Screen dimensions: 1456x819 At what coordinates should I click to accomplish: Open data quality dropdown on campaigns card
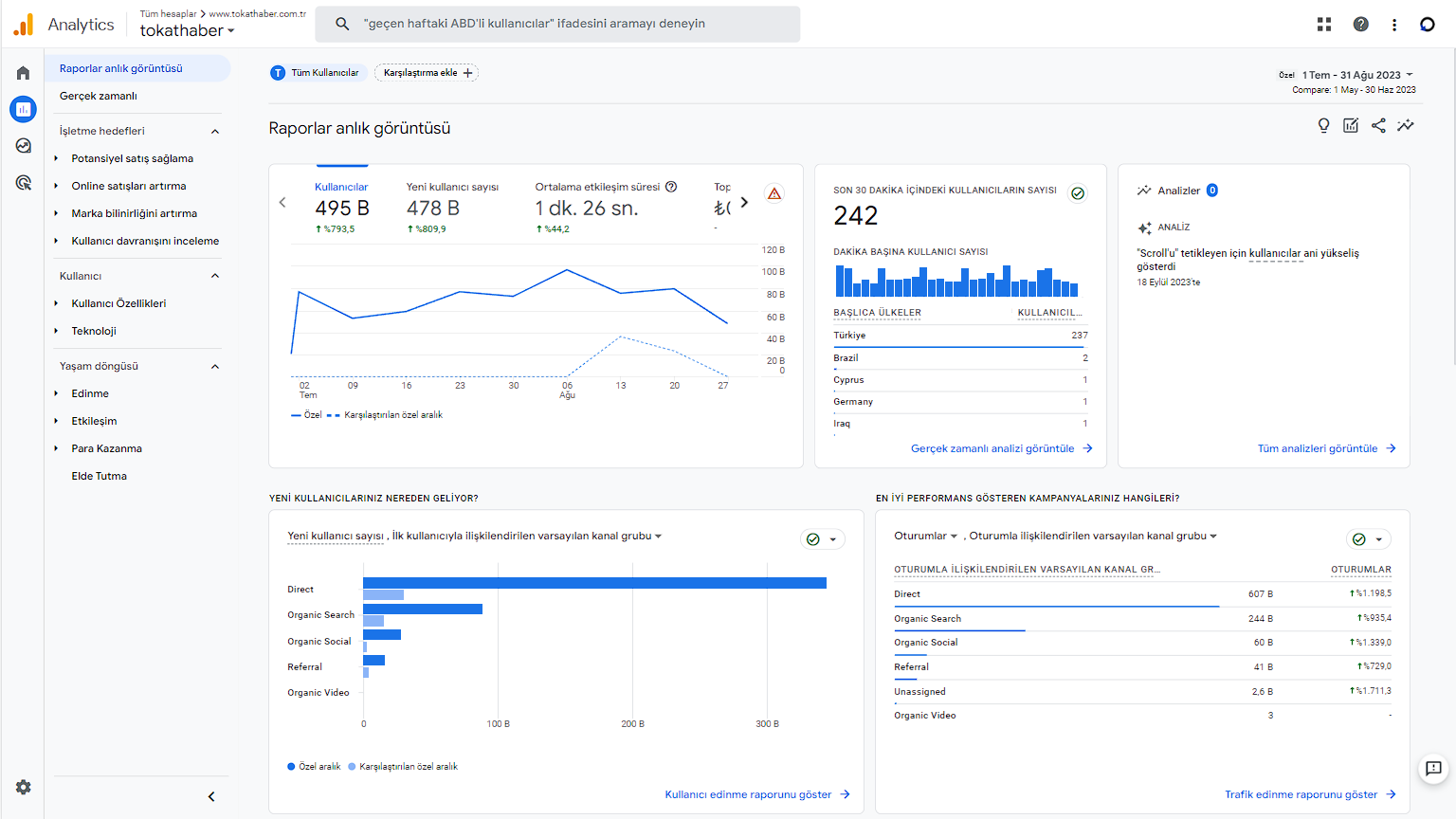pyautogui.click(x=1368, y=539)
